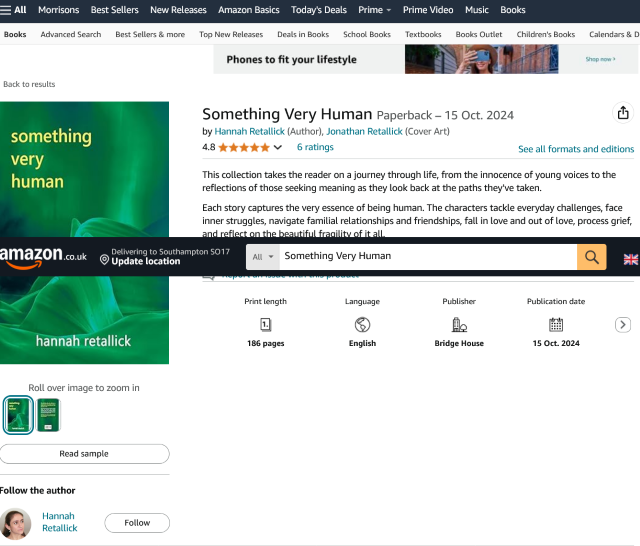Click the UK flag language icon
This screenshot has height=546, width=640.
[630, 258]
